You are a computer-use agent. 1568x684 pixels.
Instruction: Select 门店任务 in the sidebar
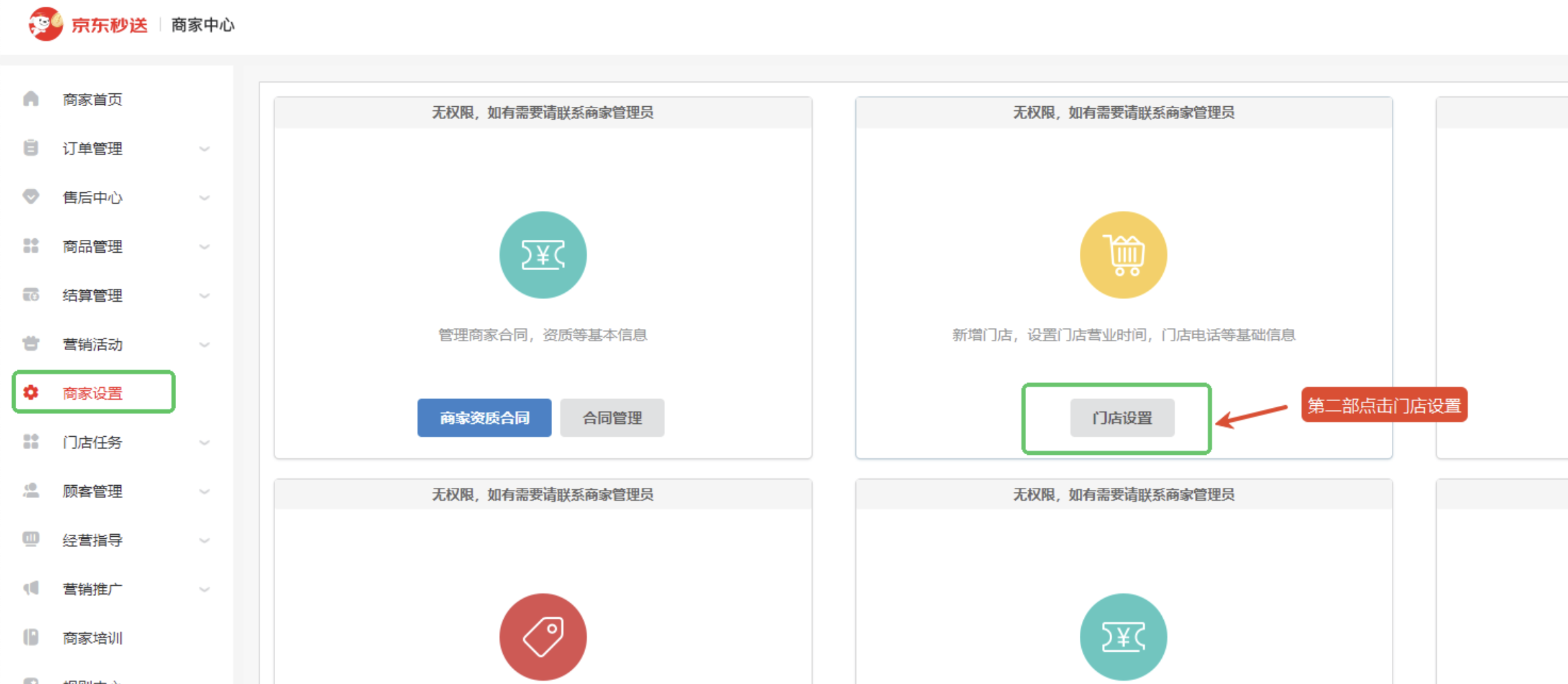93,442
